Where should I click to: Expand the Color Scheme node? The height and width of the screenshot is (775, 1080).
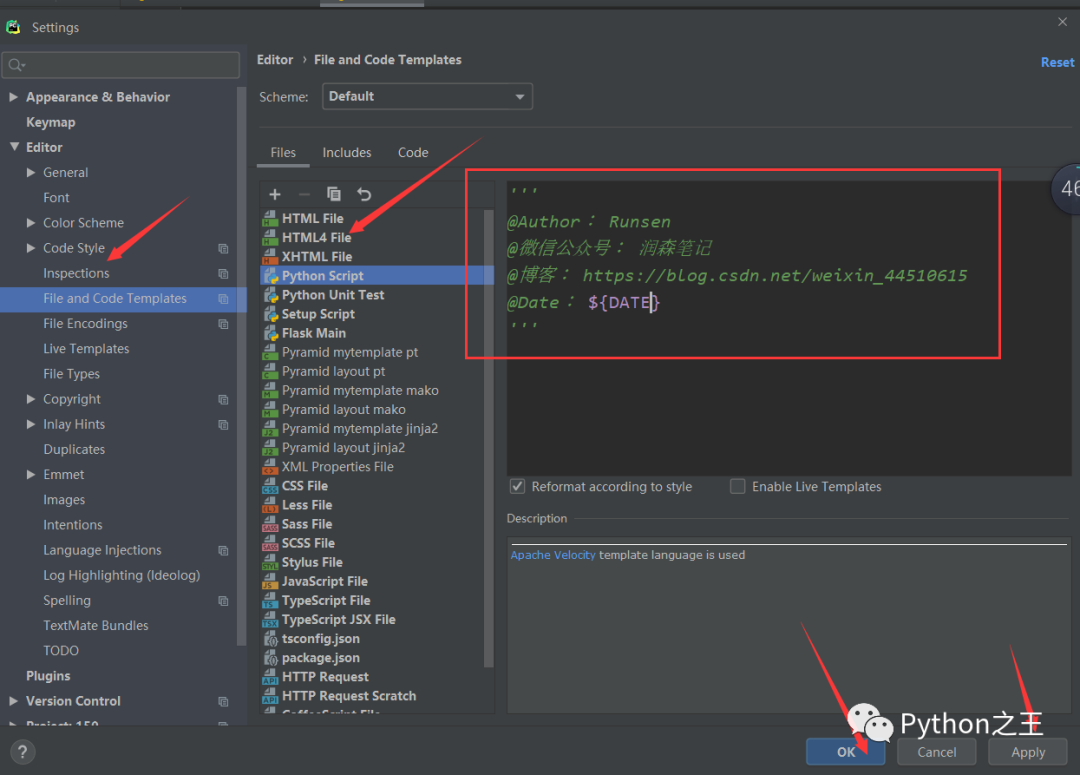(31, 223)
